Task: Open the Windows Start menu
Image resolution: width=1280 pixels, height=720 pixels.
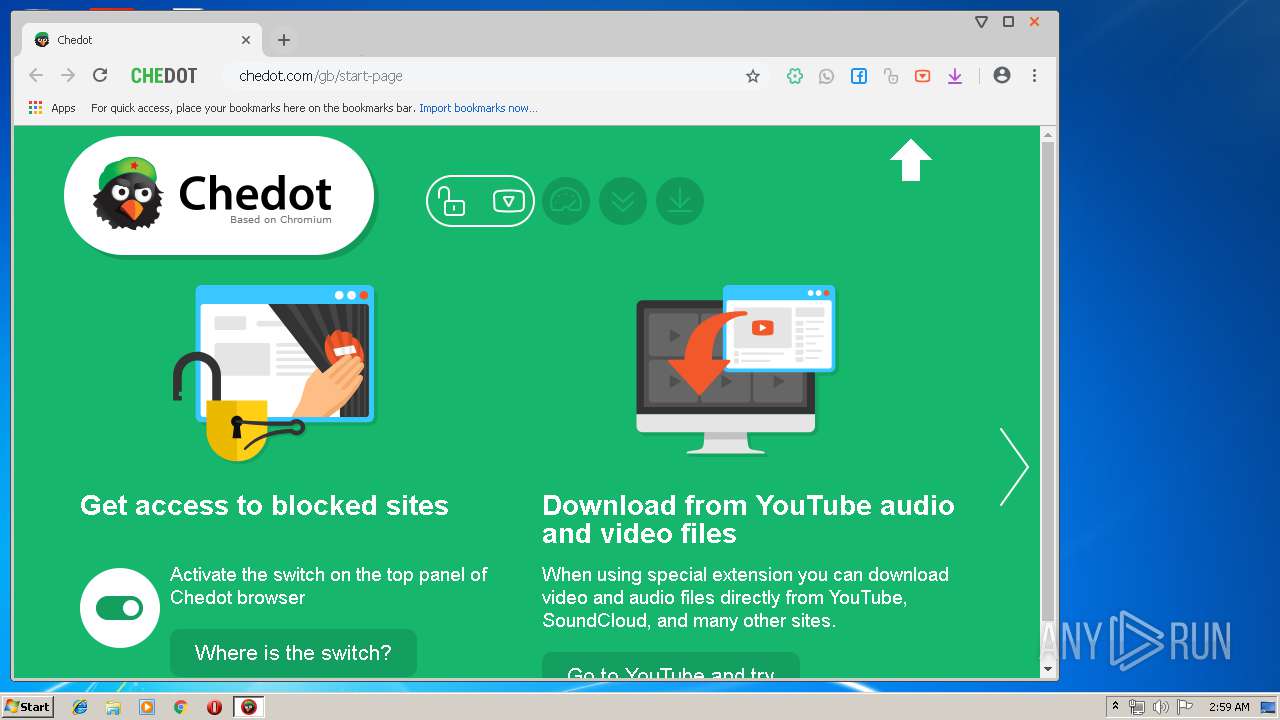Action: [28, 707]
